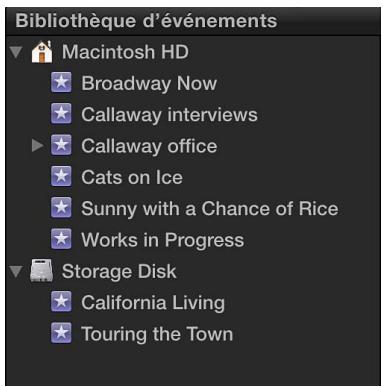This screenshot has height=387, width=384.
Task: Collapse the Storage Disk disclosure triangle
Action: coord(16,272)
